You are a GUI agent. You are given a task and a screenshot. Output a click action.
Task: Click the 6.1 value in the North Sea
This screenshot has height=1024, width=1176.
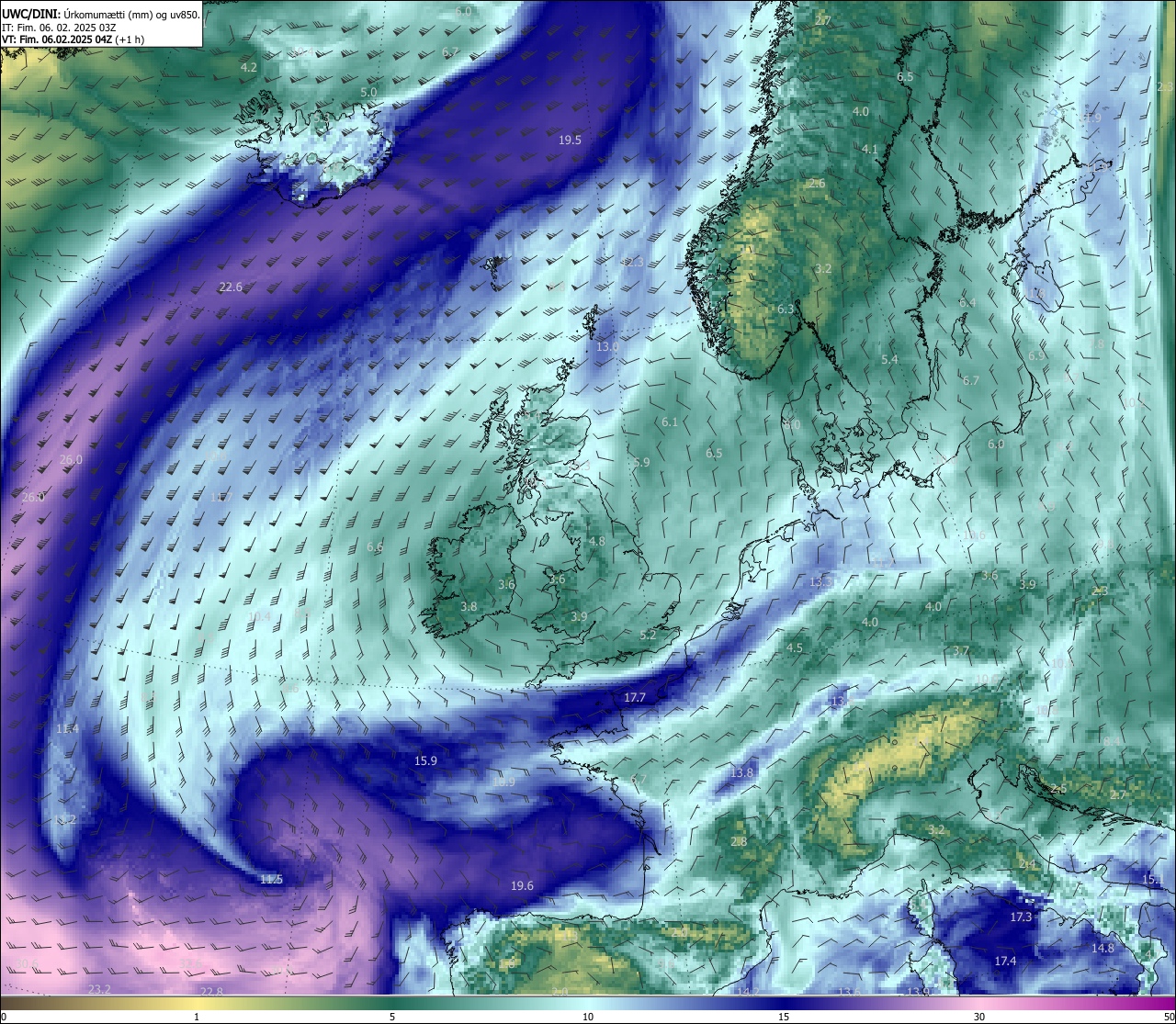tap(669, 422)
